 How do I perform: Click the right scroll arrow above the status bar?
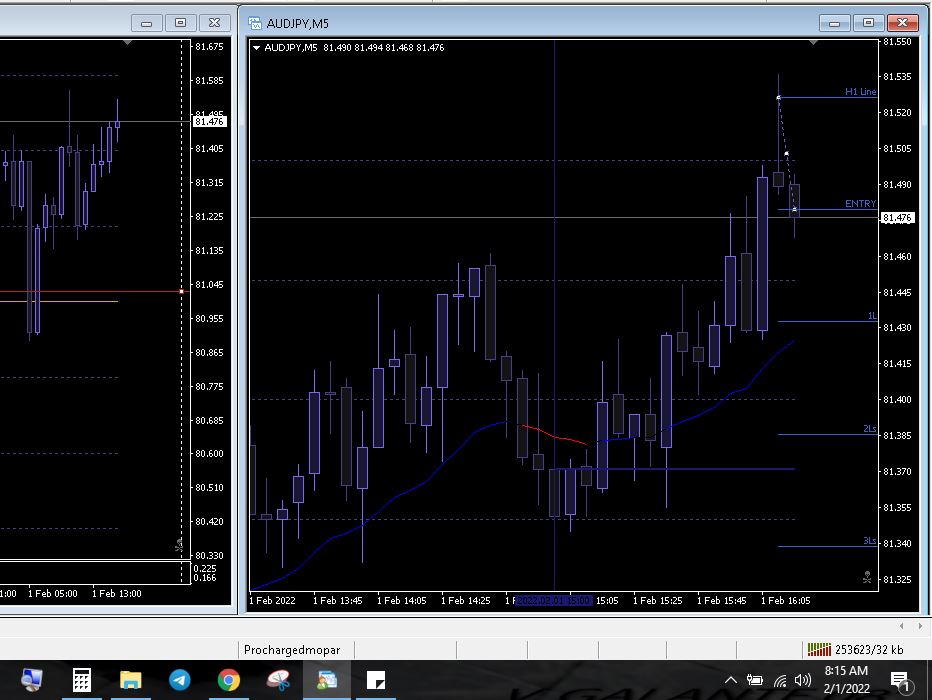pos(922,626)
